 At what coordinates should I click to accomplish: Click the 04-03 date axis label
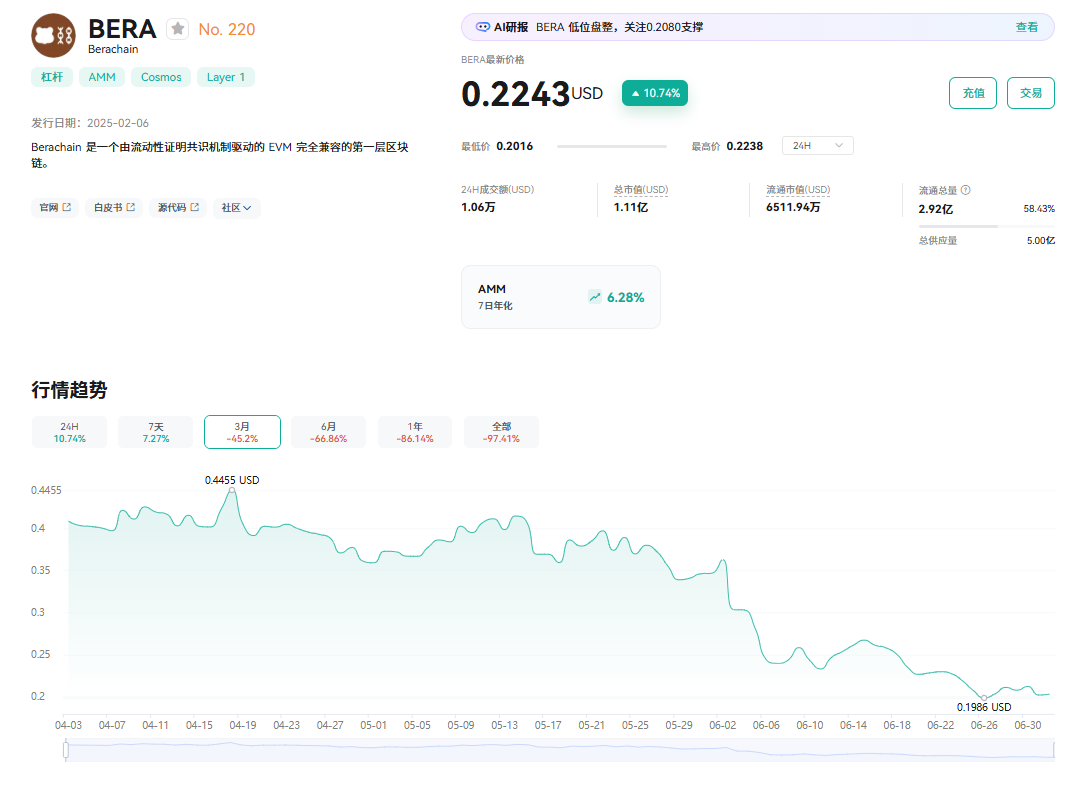click(x=68, y=725)
